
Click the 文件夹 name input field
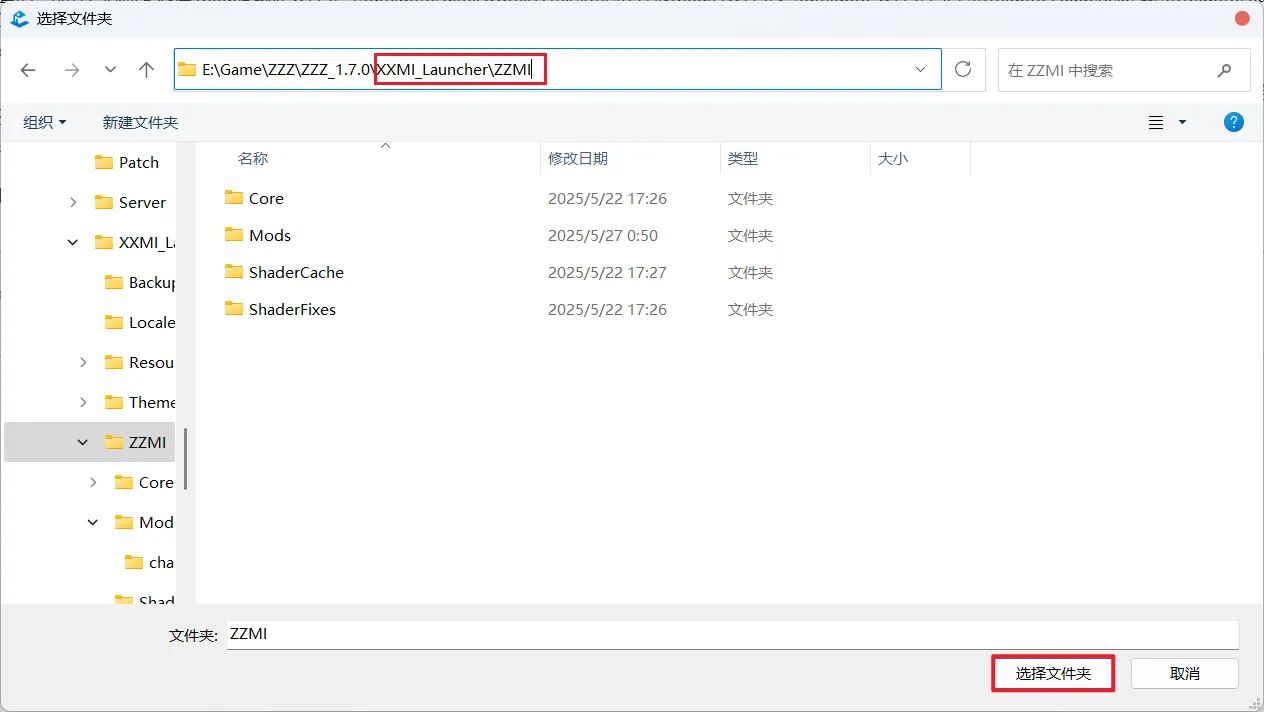pos(730,634)
